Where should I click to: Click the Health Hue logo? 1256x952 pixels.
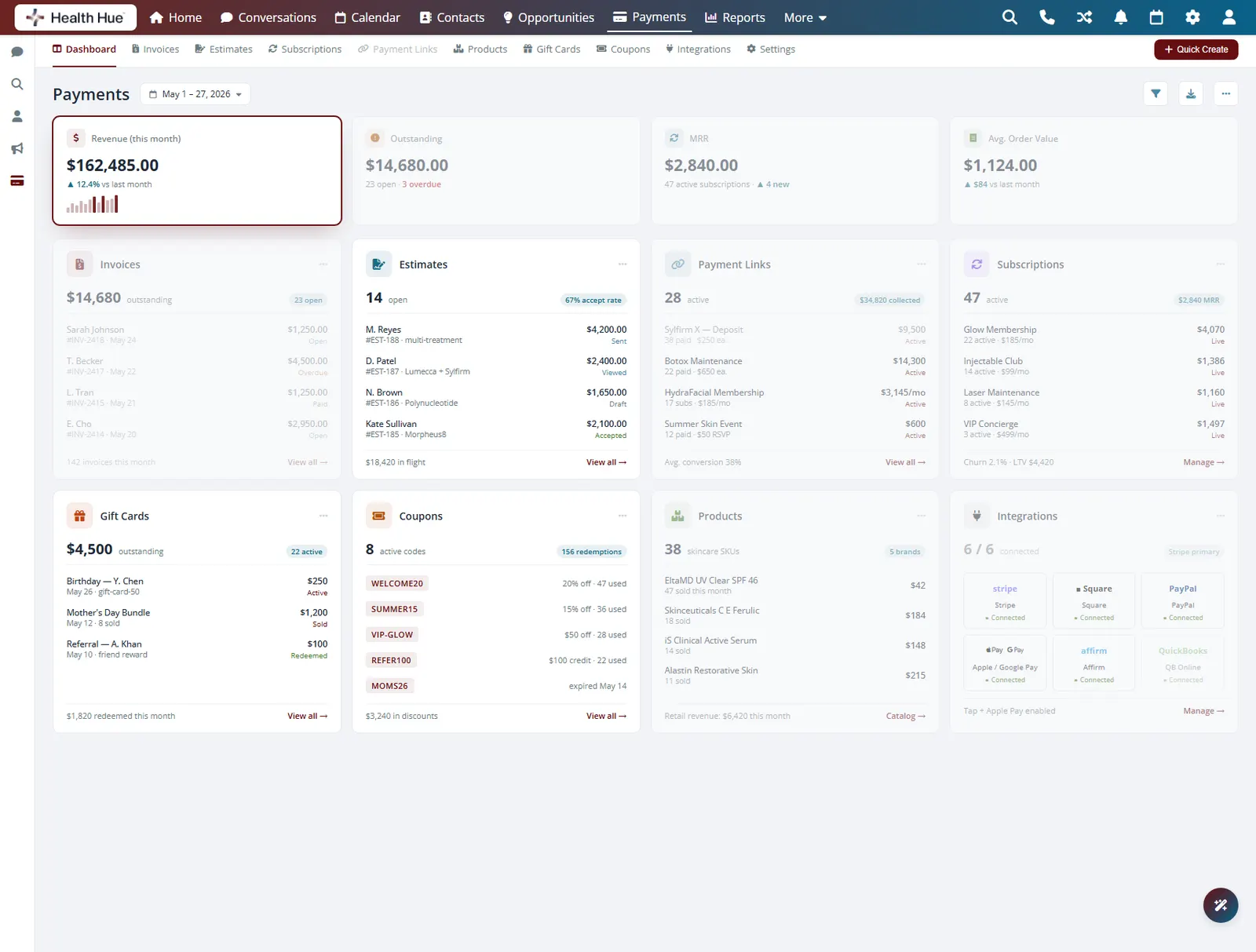click(x=75, y=17)
